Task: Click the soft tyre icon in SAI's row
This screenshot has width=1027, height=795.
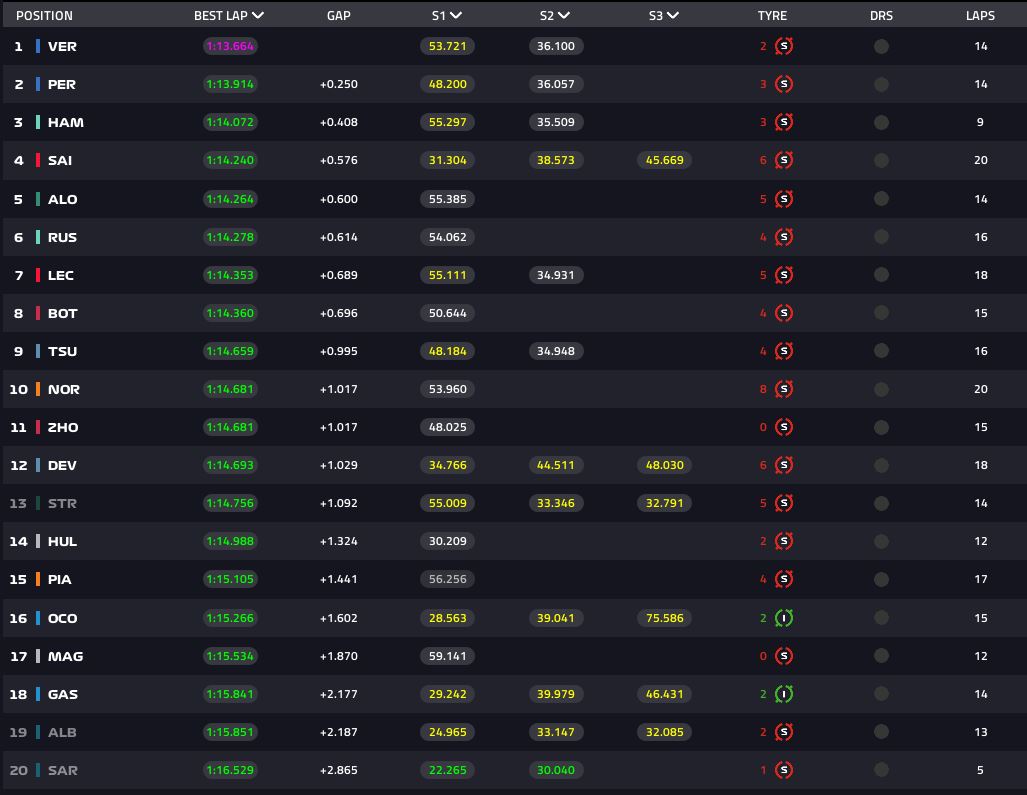Action: [x=784, y=160]
